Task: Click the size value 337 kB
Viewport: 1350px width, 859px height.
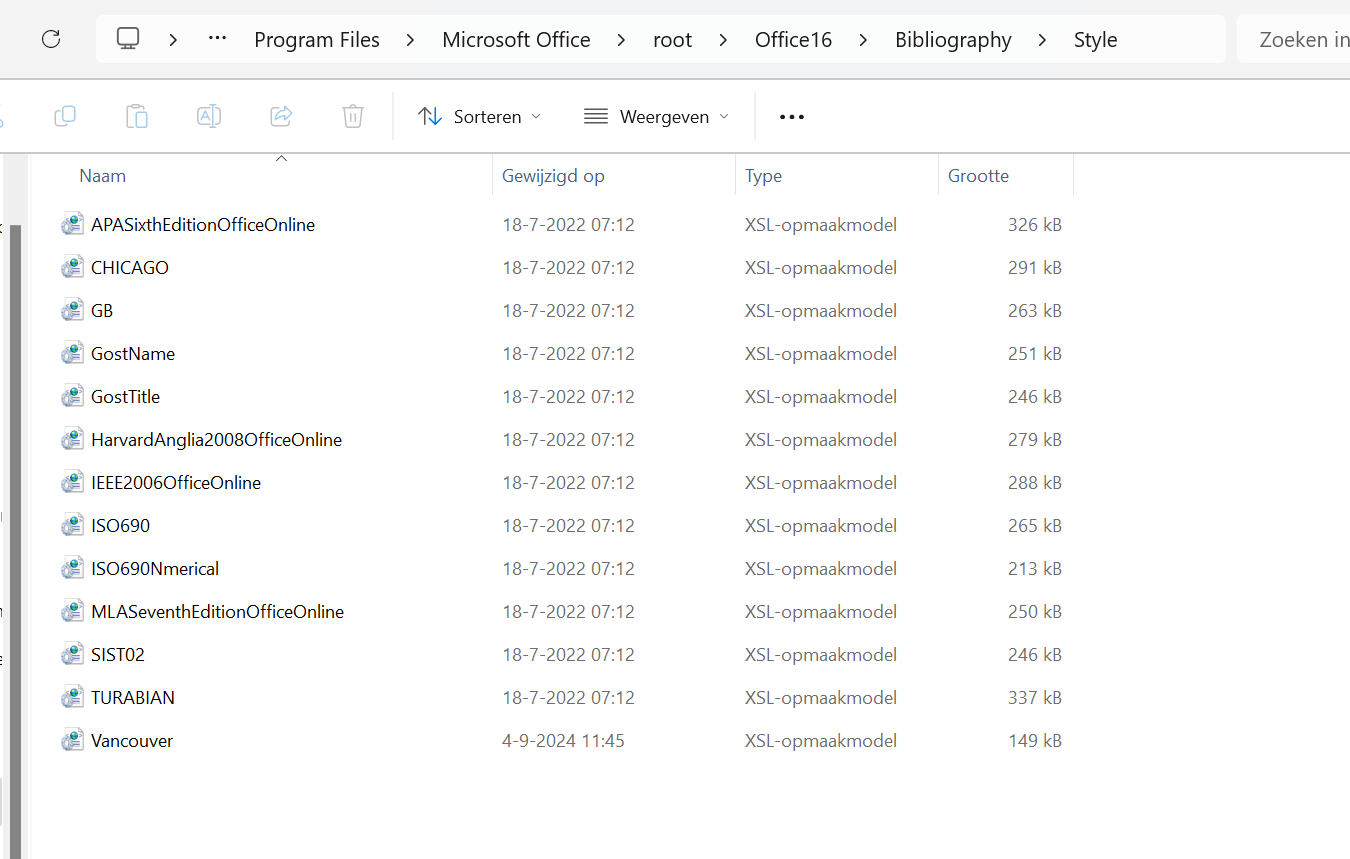Action: 1035,698
